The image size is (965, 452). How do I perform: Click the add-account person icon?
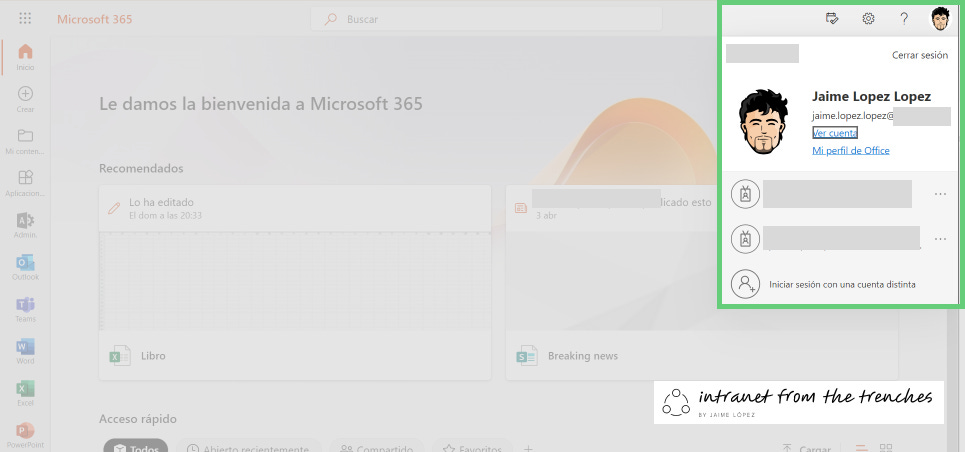[745, 284]
